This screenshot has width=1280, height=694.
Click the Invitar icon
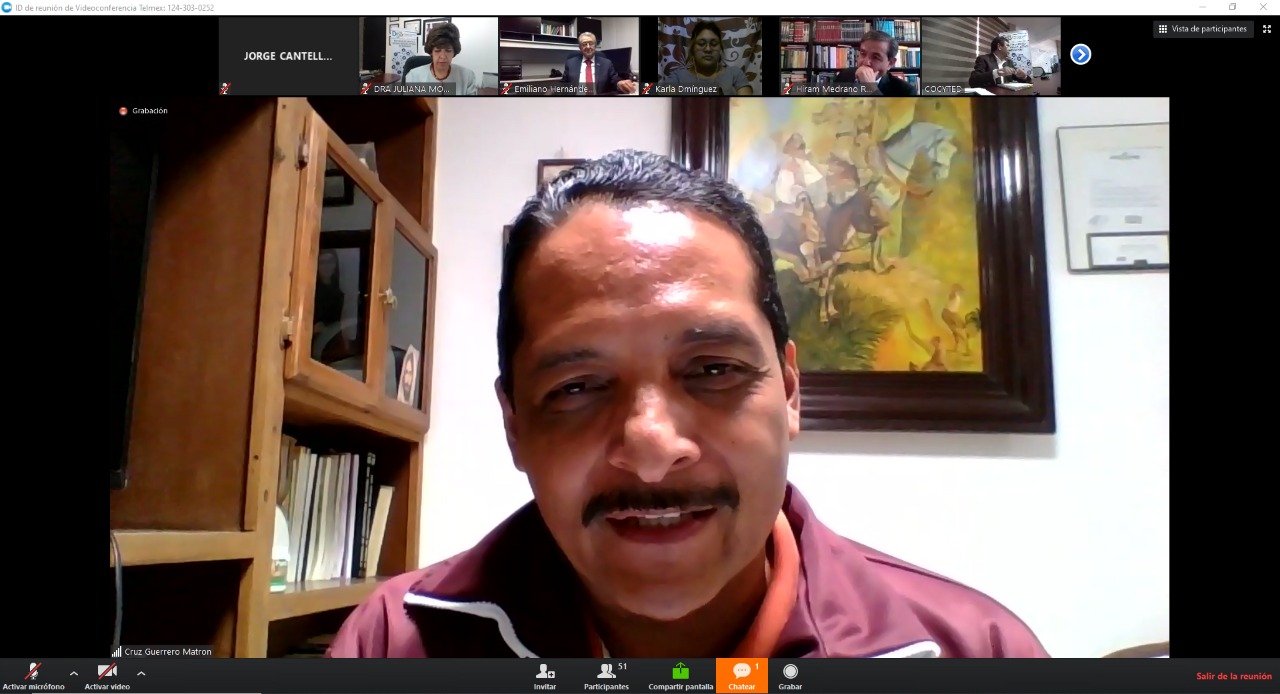click(545, 671)
